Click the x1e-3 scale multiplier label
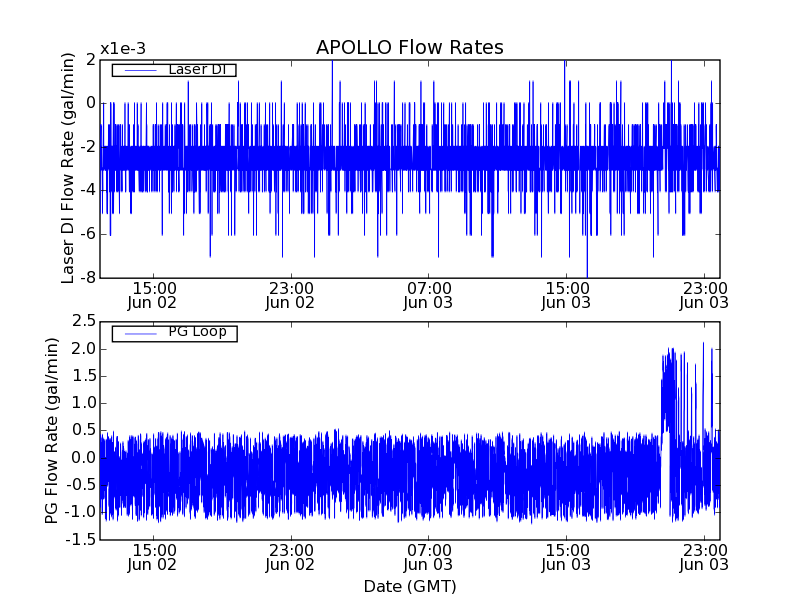The image size is (800, 600). pyautogui.click(x=123, y=49)
